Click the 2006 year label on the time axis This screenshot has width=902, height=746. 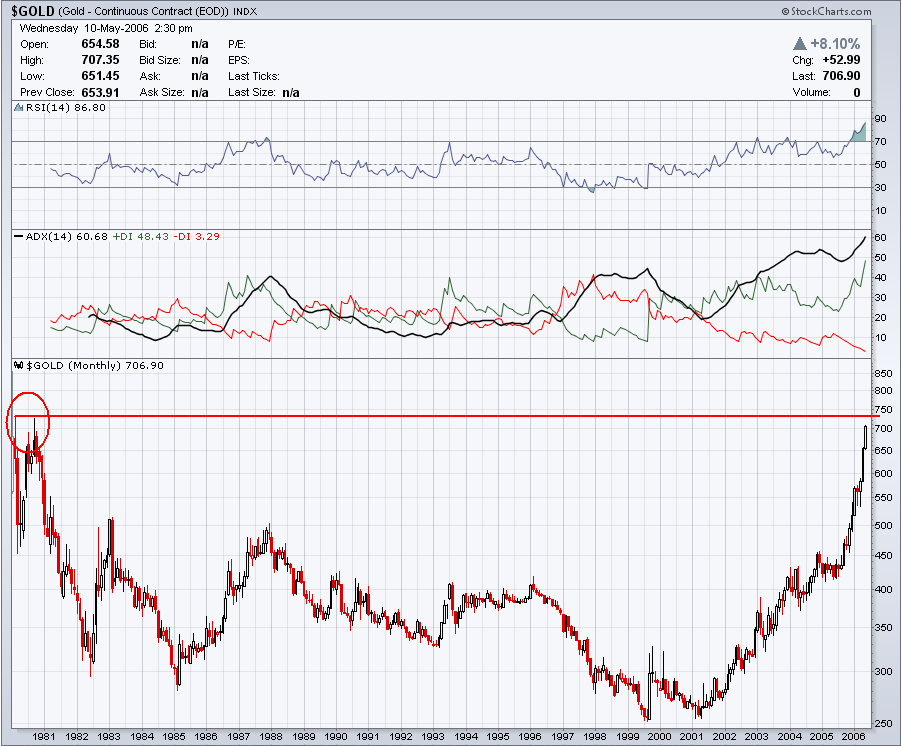(854, 737)
